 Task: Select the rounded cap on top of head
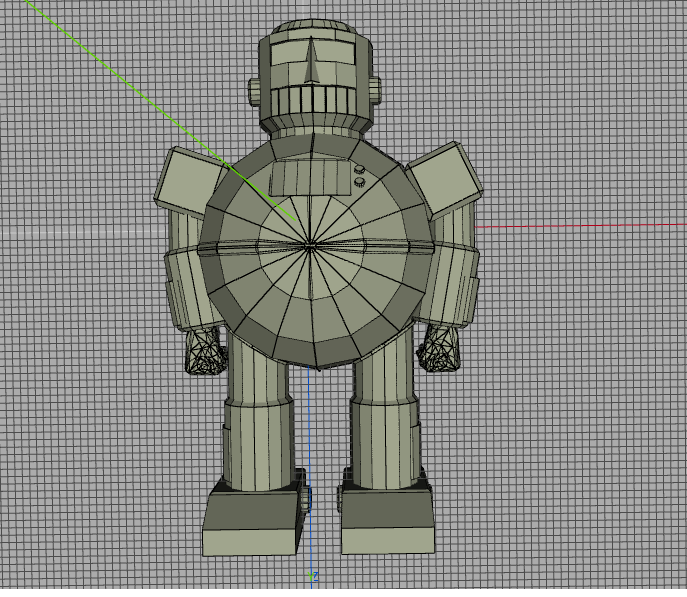pos(312,25)
